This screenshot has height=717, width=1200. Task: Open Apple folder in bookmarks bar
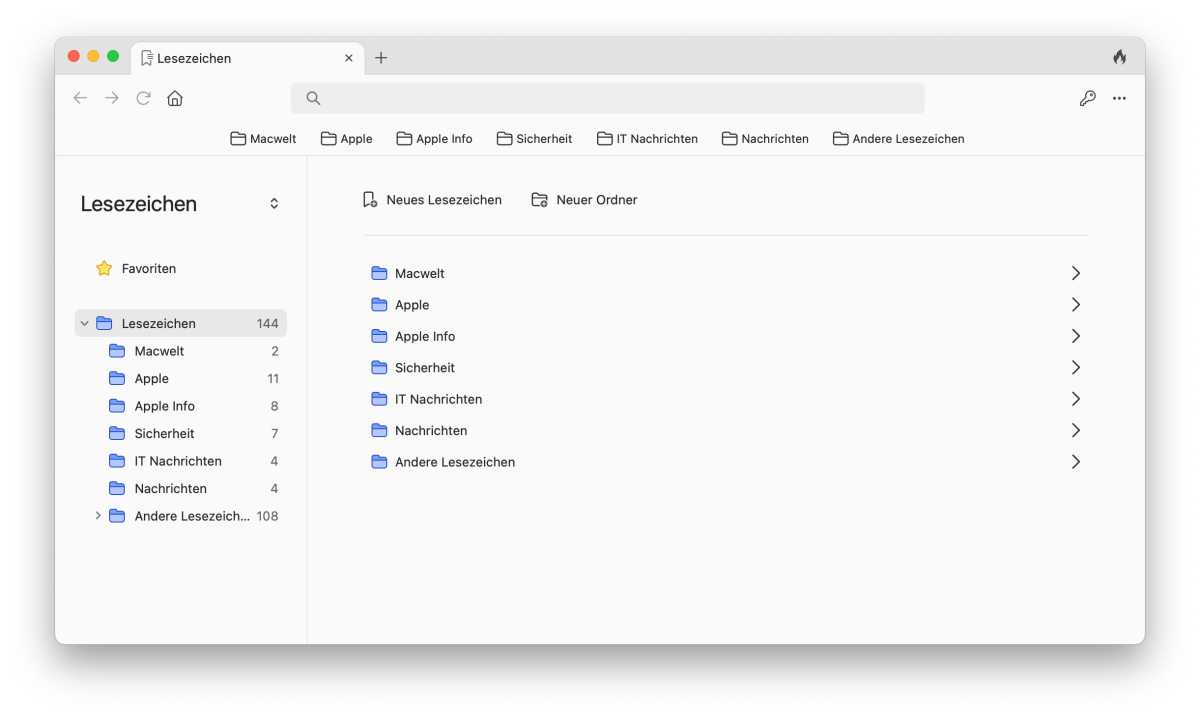tap(346, 139)
